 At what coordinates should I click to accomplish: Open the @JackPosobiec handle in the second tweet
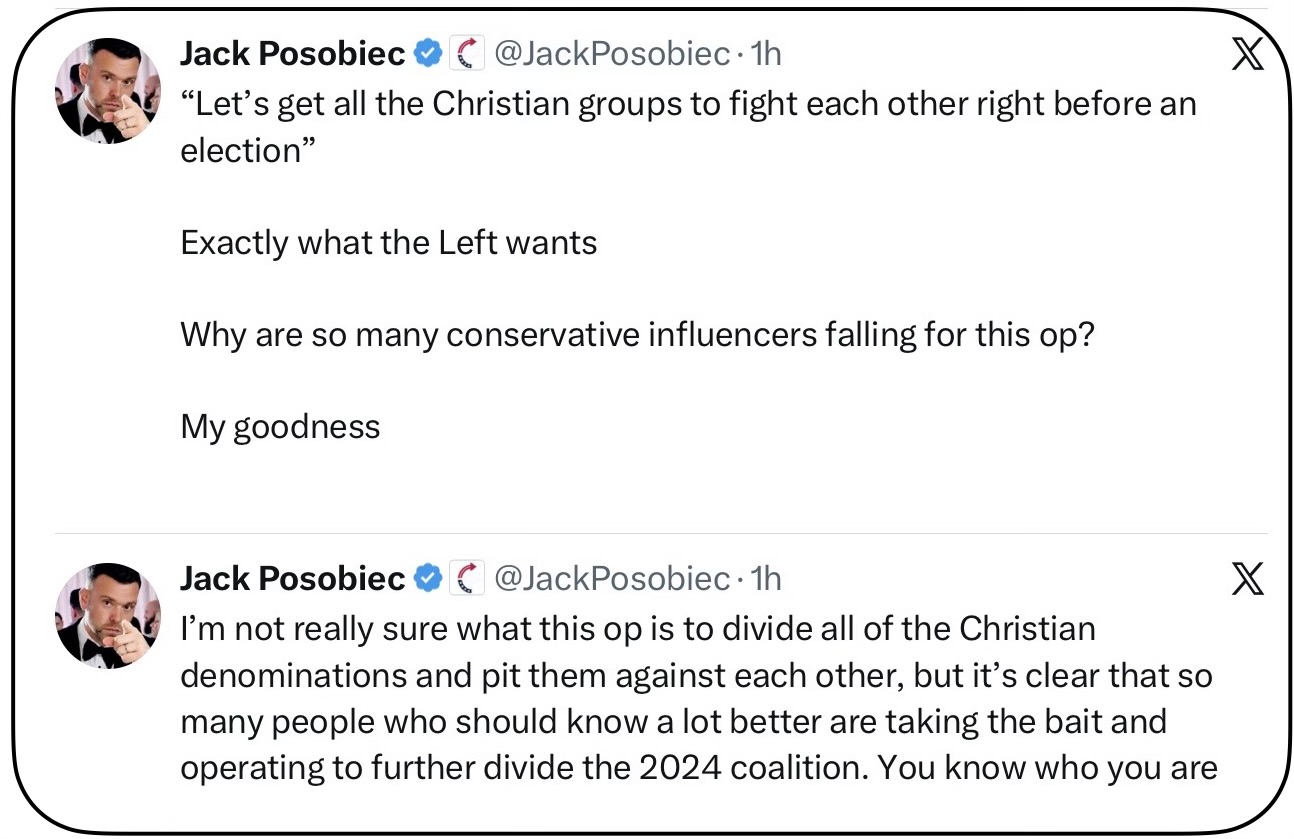coord(612,578)
